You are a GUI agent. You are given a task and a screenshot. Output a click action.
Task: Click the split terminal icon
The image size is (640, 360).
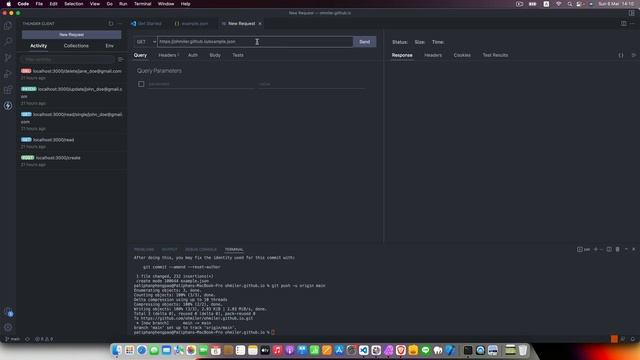tap(609, 249)
